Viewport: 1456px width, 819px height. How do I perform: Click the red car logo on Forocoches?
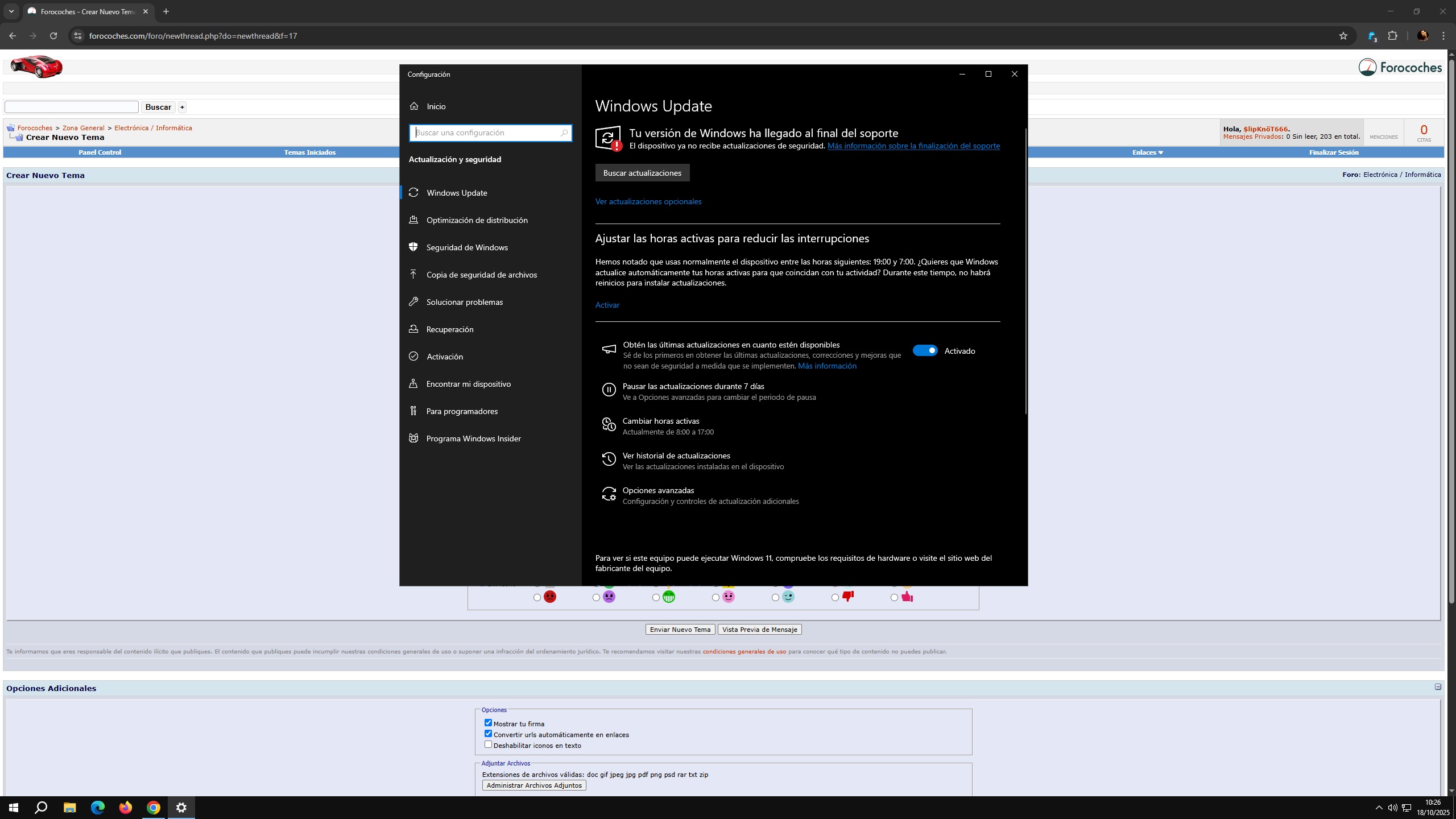click(36, 67)
